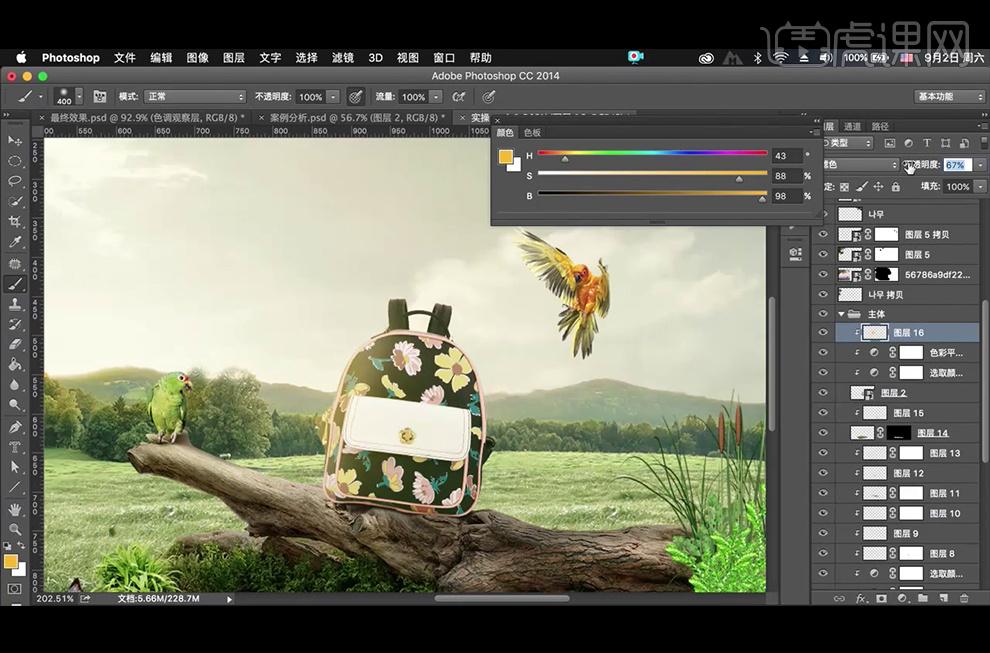Screen dimensions: 990x653
Task: Open the brush mode 正常 dropdown
Action: pyautogui.click(x=194, y=97)
